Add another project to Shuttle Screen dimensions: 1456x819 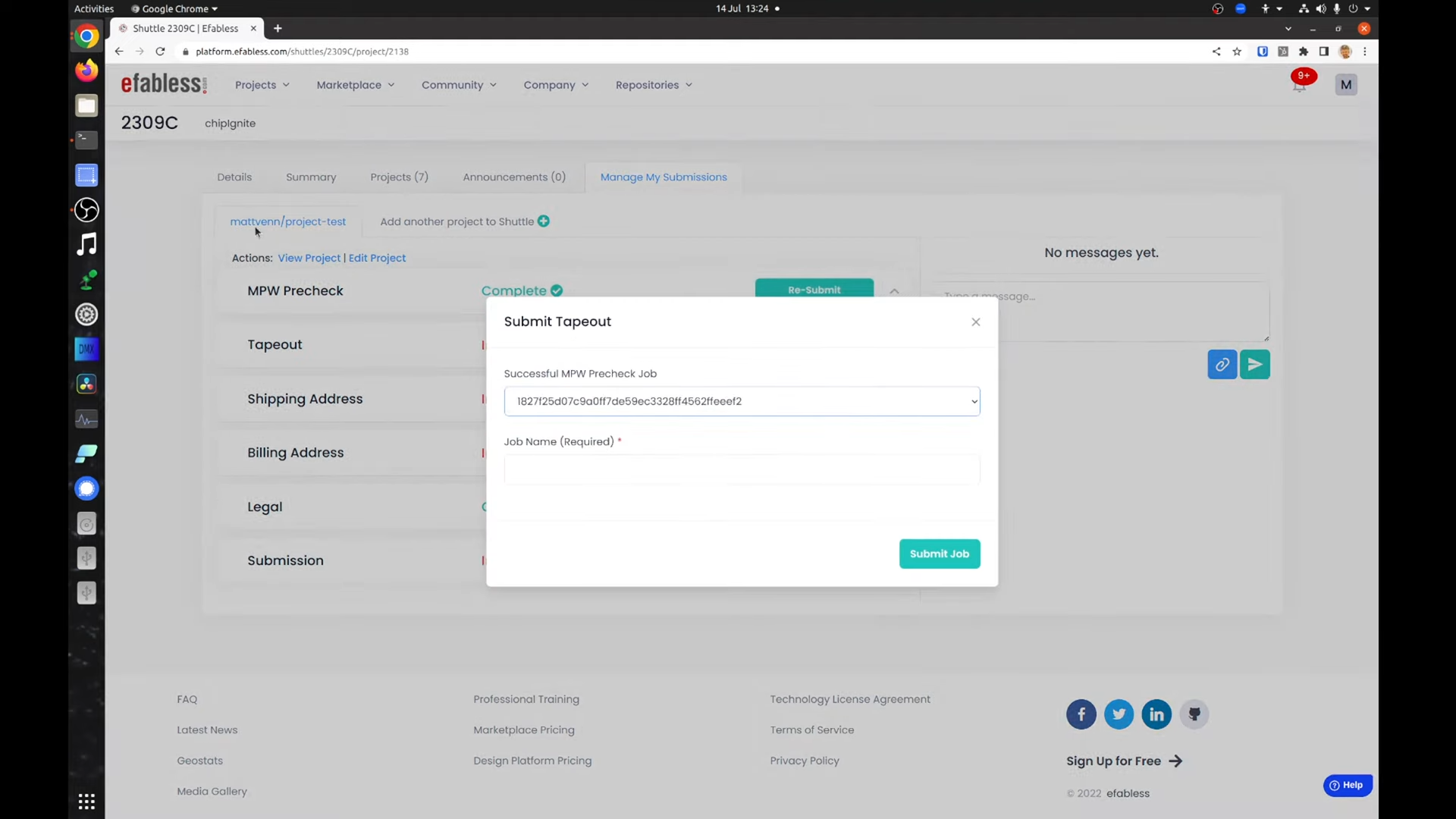pyautogui.click(x=457, y=221)
